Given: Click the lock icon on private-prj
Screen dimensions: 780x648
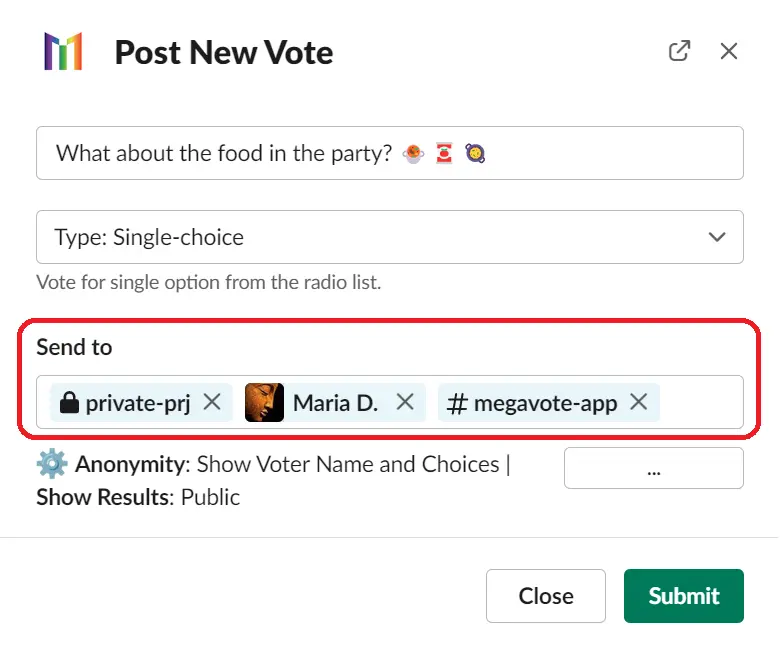Looking at the screenshot, I should 69,402.
